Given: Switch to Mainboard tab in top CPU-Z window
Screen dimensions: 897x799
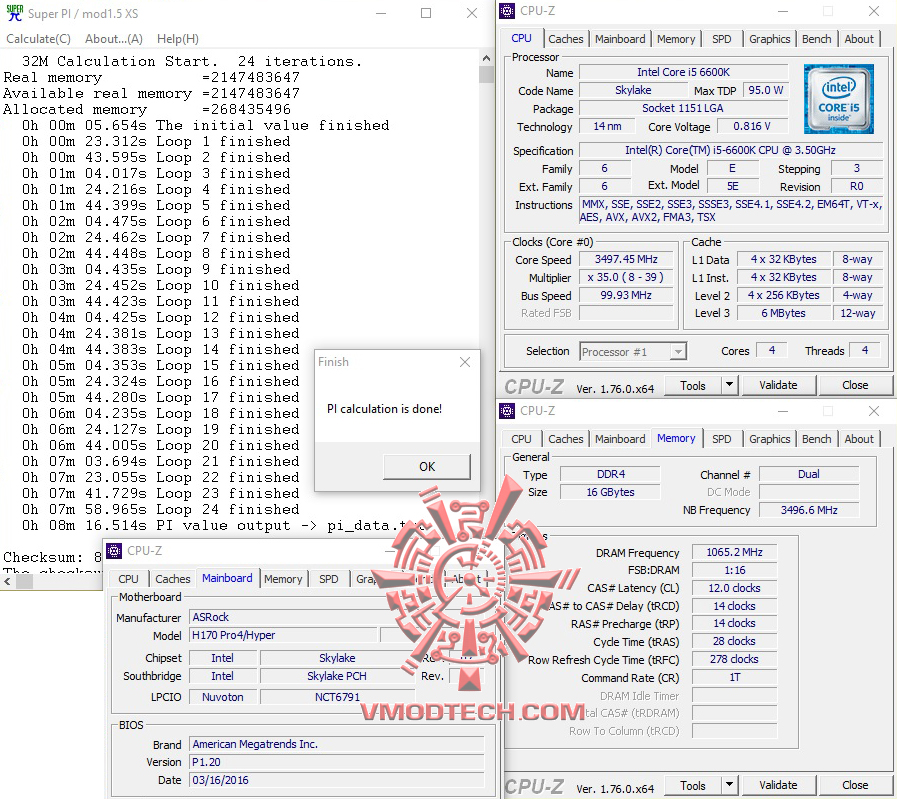Looking at the screenshot, I should 620,39.
